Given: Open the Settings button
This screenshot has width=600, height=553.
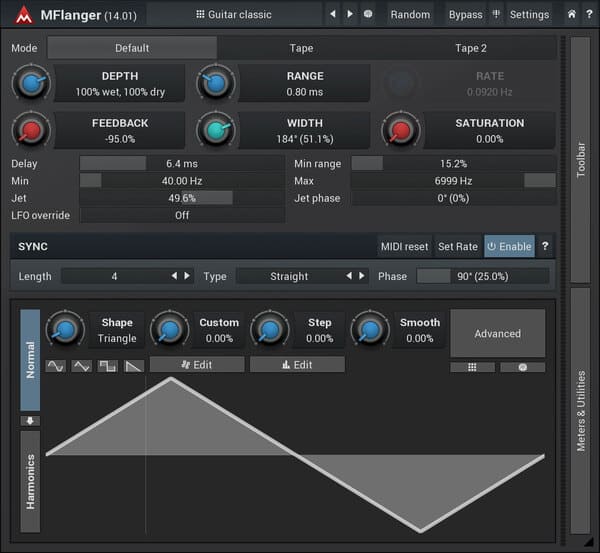Looking at the screenshot, I should (x=529, y=15).
